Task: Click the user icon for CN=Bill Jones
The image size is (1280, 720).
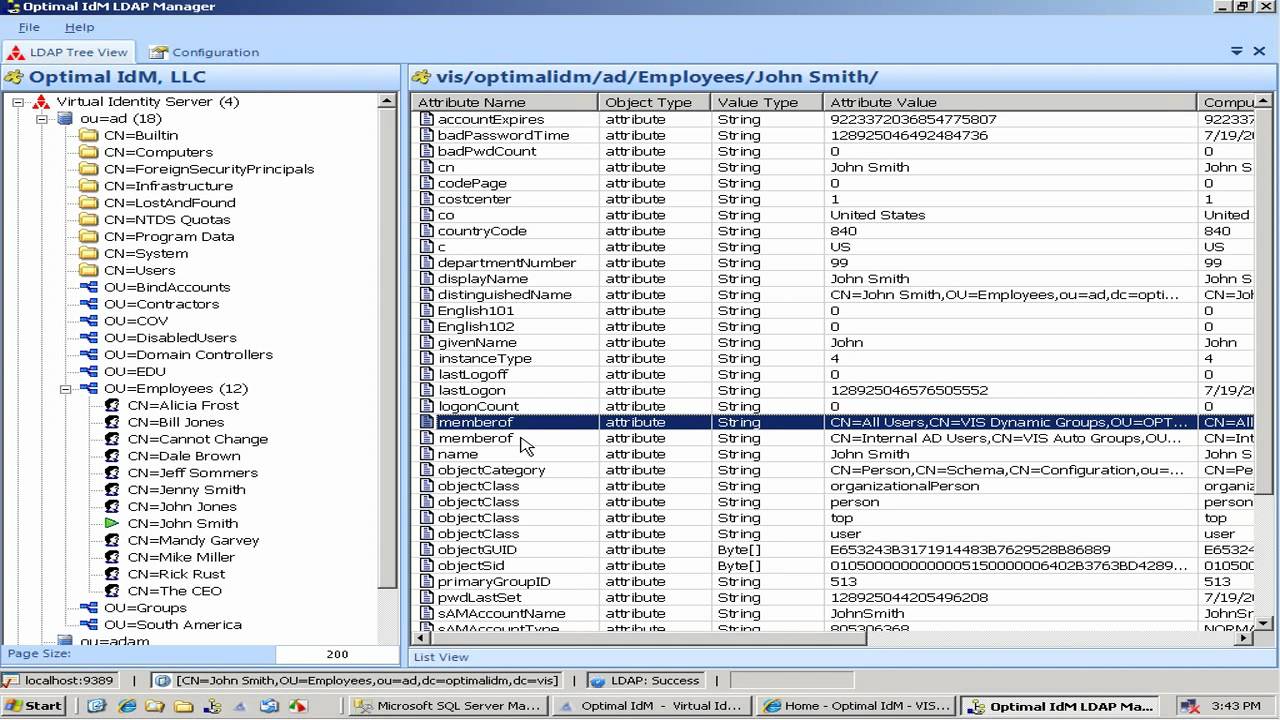Action: pos(112,423)
